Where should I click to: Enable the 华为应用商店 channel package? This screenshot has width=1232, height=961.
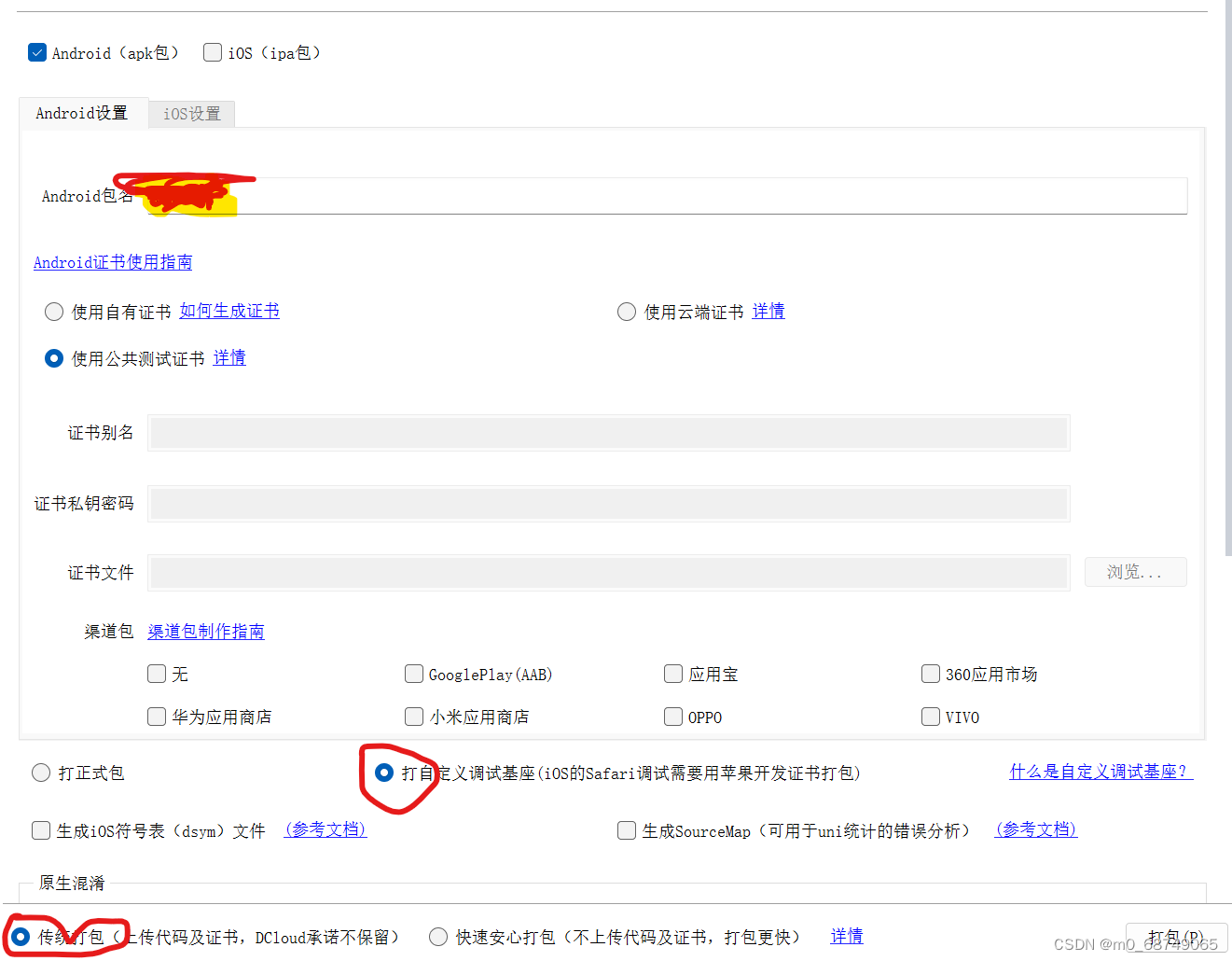pos(156,717)
